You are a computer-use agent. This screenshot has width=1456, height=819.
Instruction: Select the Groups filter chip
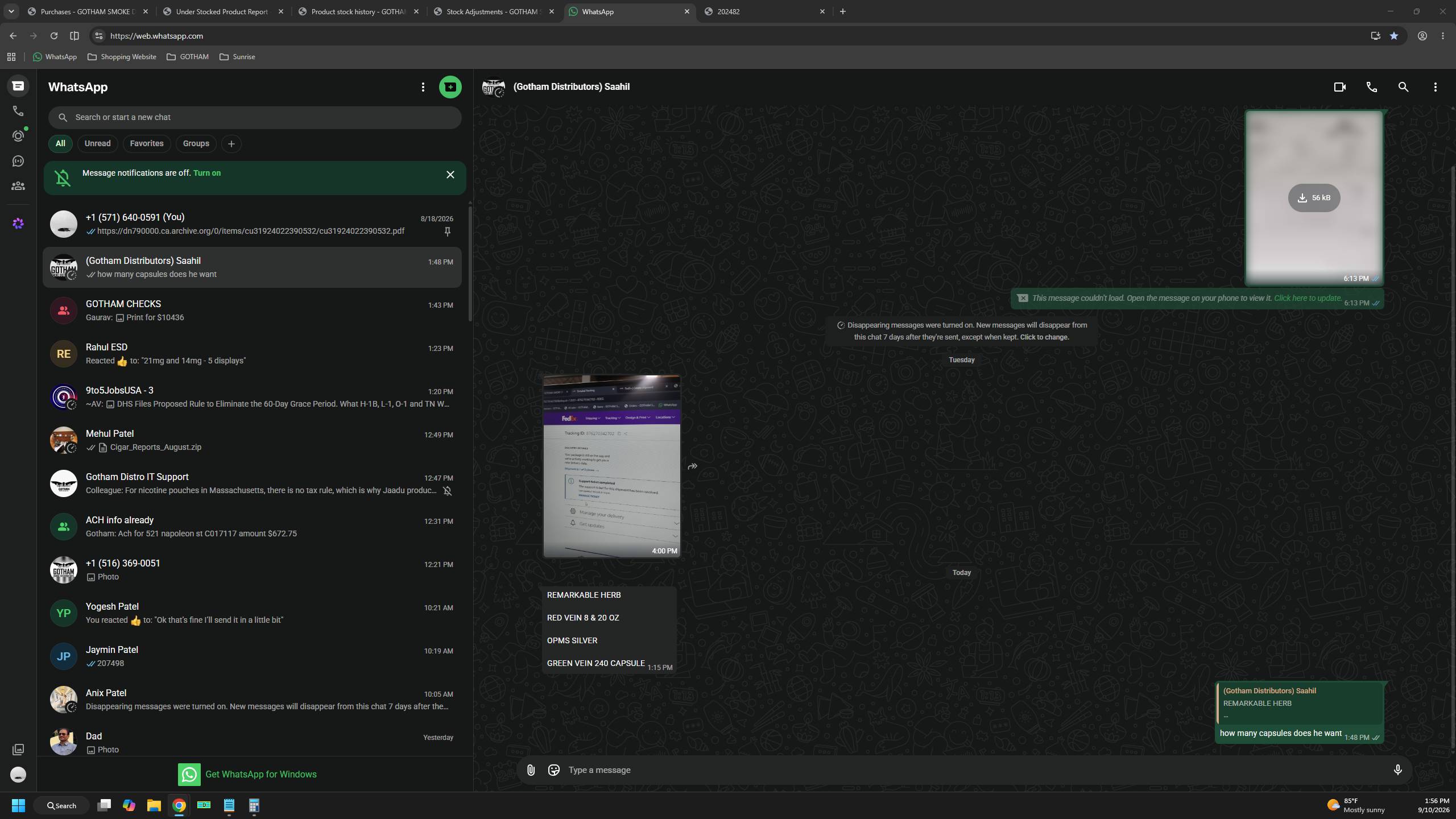[196, 143]
